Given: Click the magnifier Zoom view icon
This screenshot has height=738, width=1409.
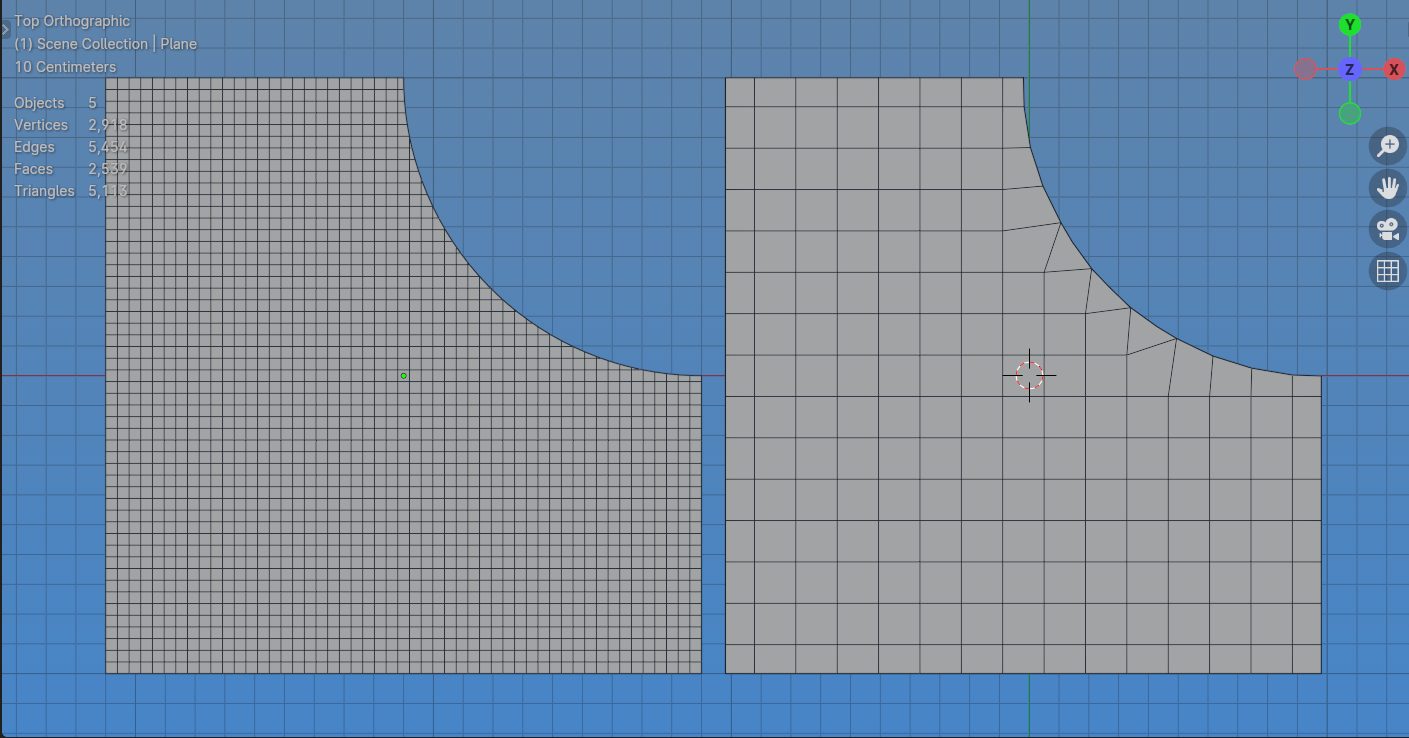Looking at the screenshot, I should (x=1387, y=146).
